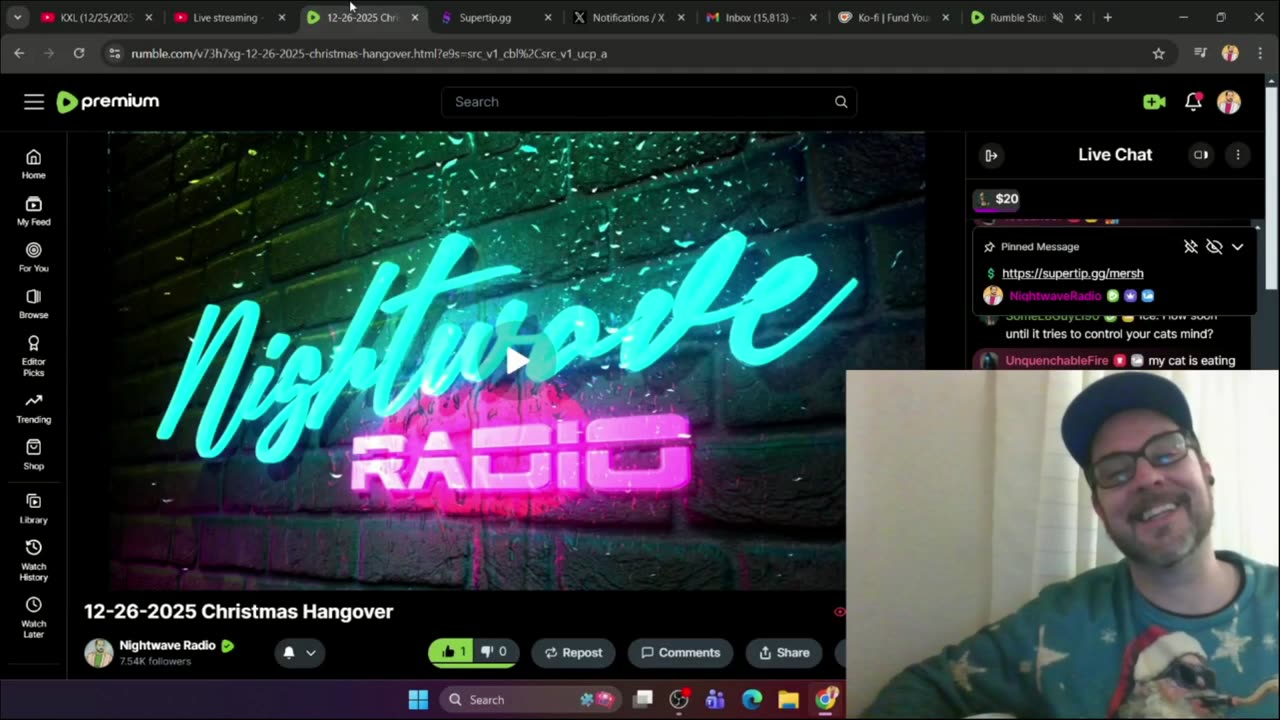This screenshot has width=1280, height=720.
Task: Click NightwaveRadio username in pinned message
Action: point(1055,296)
